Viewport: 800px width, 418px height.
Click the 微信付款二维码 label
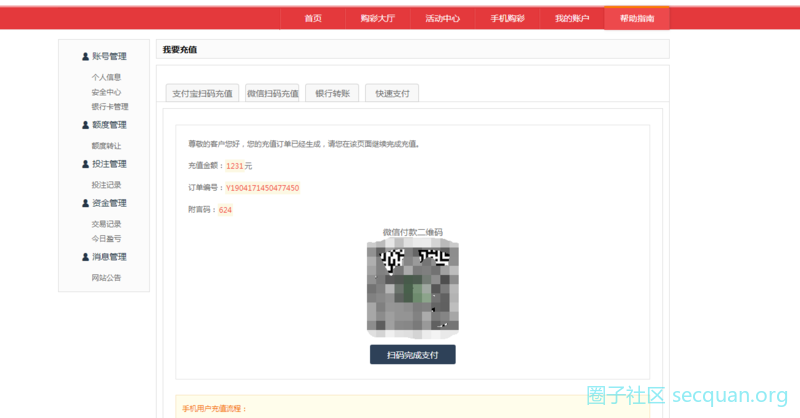tap(413, 232)
